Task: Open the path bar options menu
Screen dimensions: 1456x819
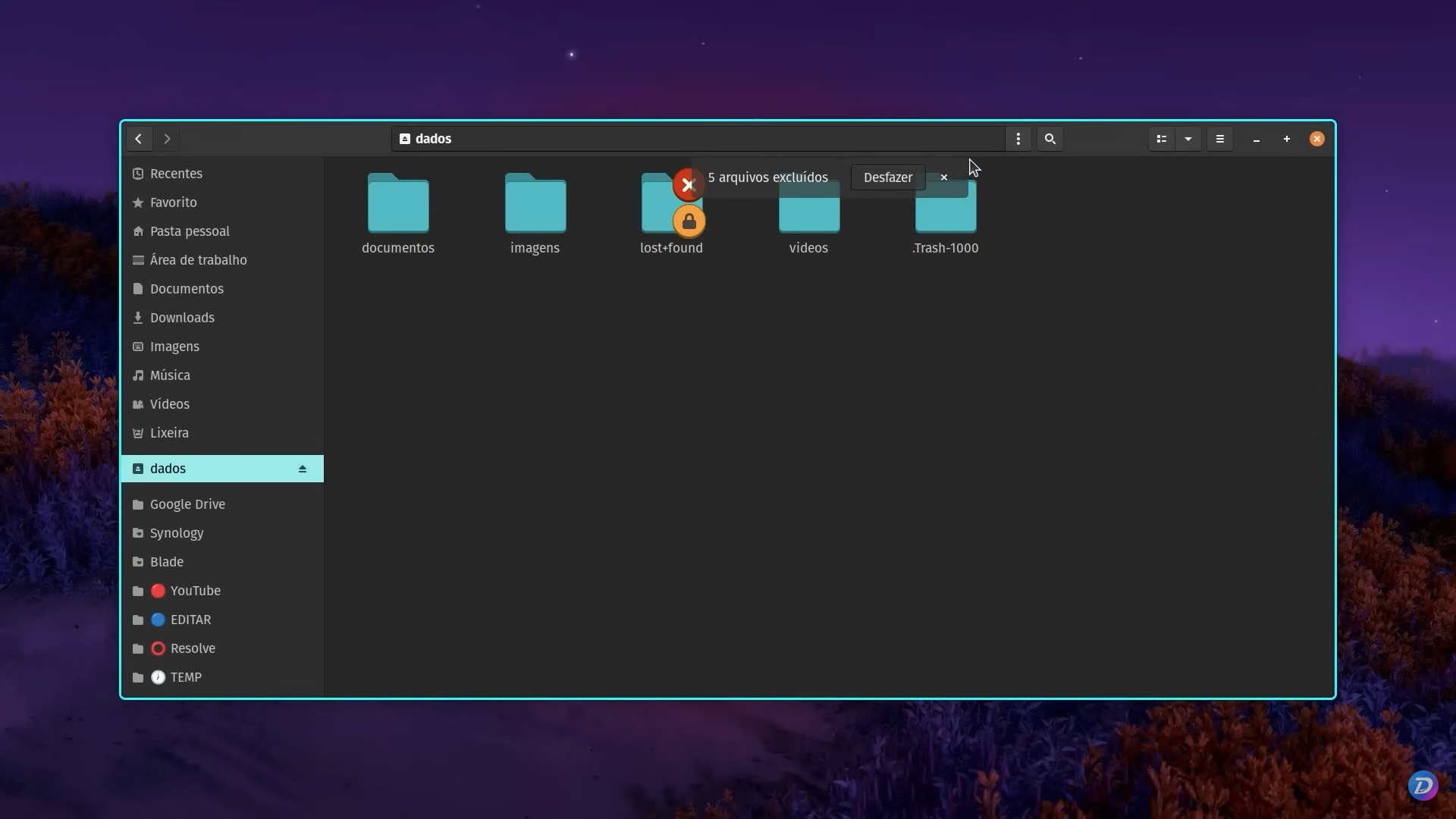Action: [1018, 139]
